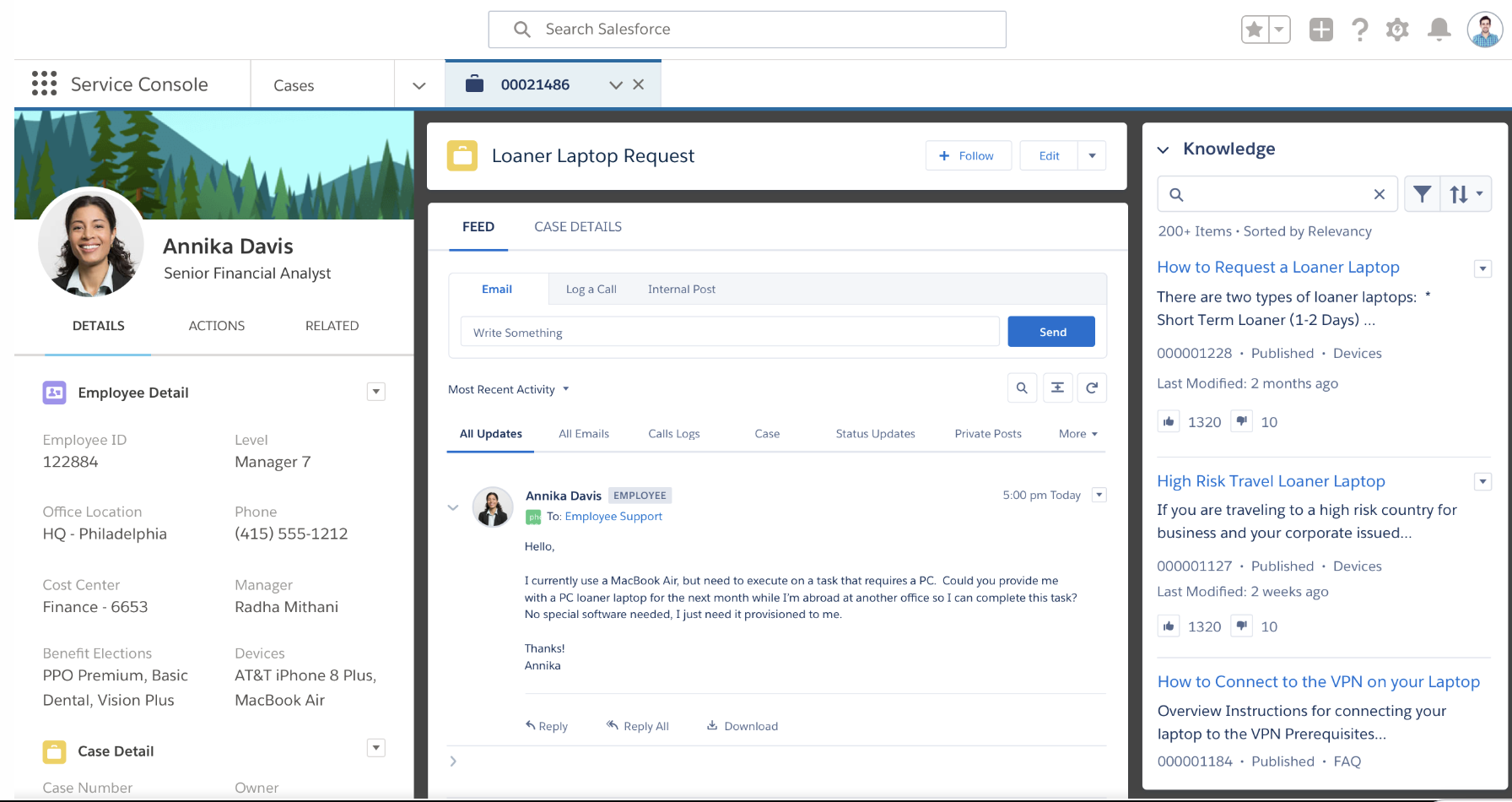
Task: Close the 00021486 case tab
Action: tap(639, 84)
